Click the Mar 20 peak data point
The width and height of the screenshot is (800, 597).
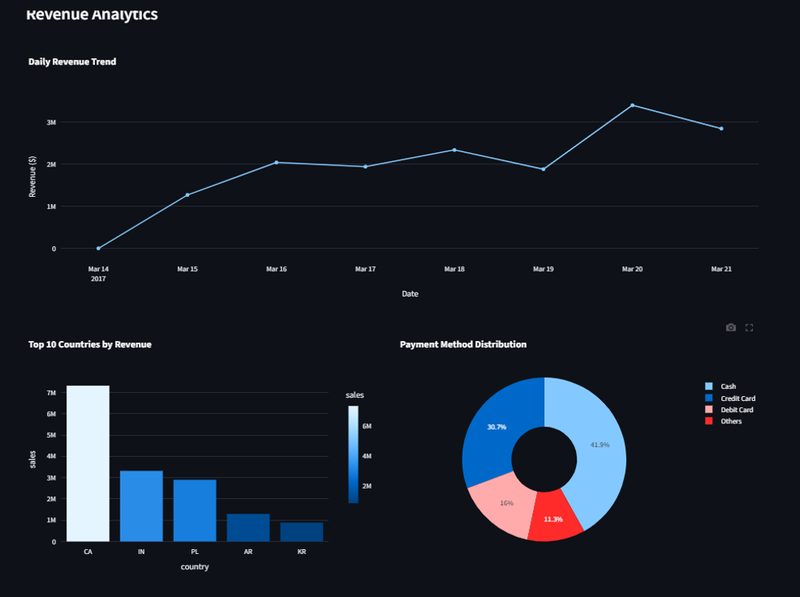point(632,105)
